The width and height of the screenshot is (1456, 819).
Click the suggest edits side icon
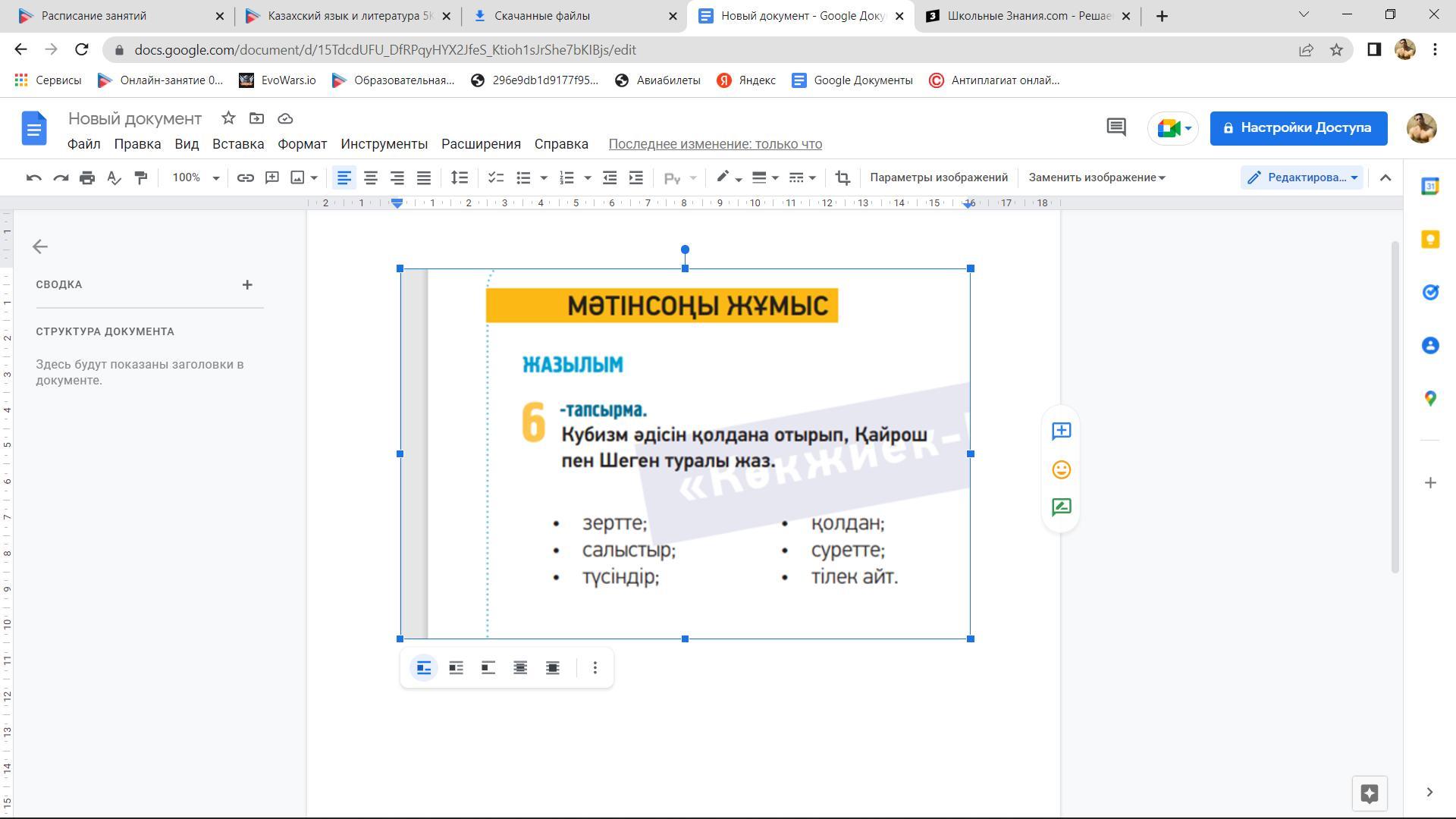[x=1061, y=507]
